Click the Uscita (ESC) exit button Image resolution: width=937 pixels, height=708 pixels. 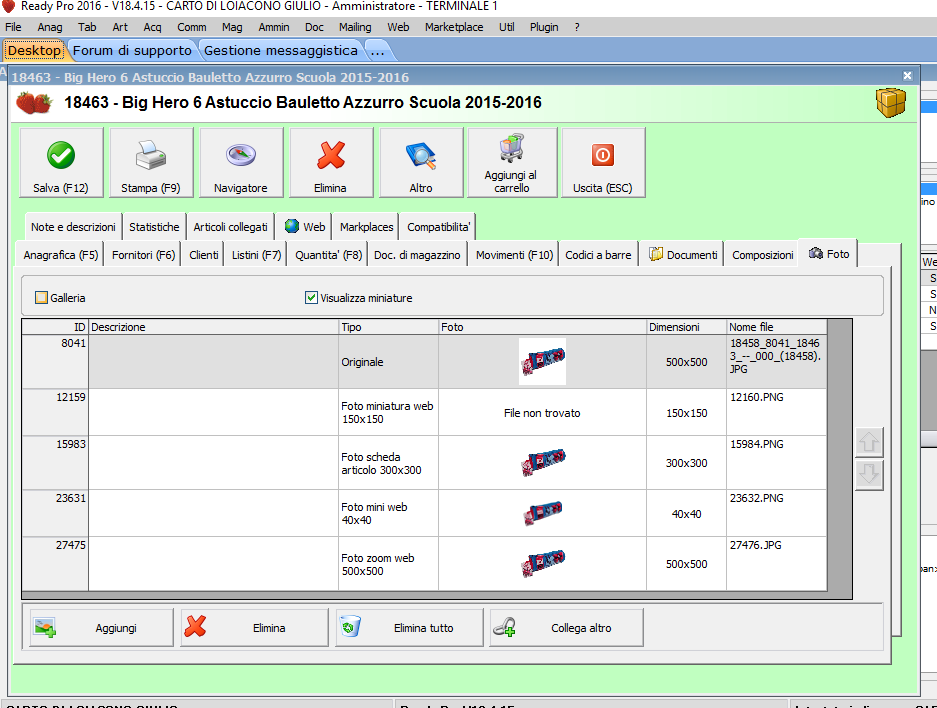point(603,162)
